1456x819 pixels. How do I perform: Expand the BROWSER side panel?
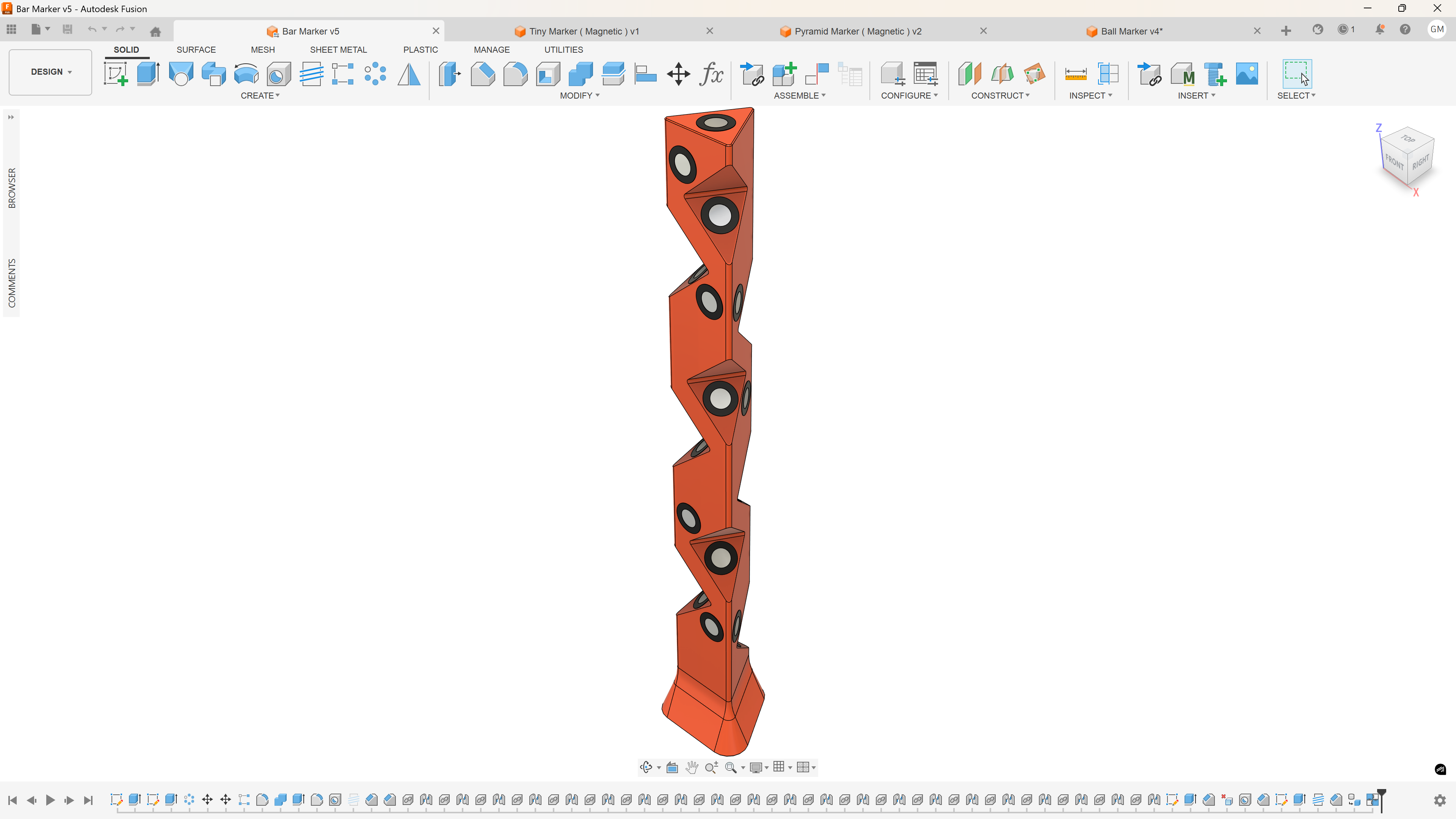coord(12,188)
